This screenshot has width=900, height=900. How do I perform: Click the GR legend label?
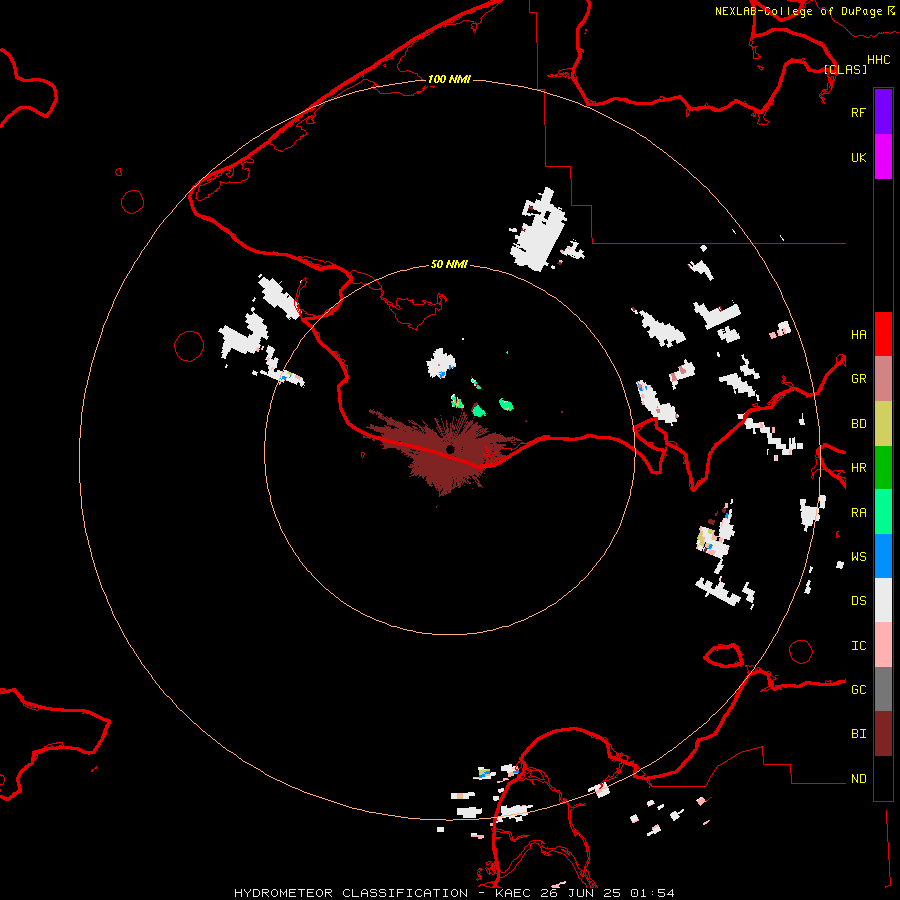pos(858,379)
